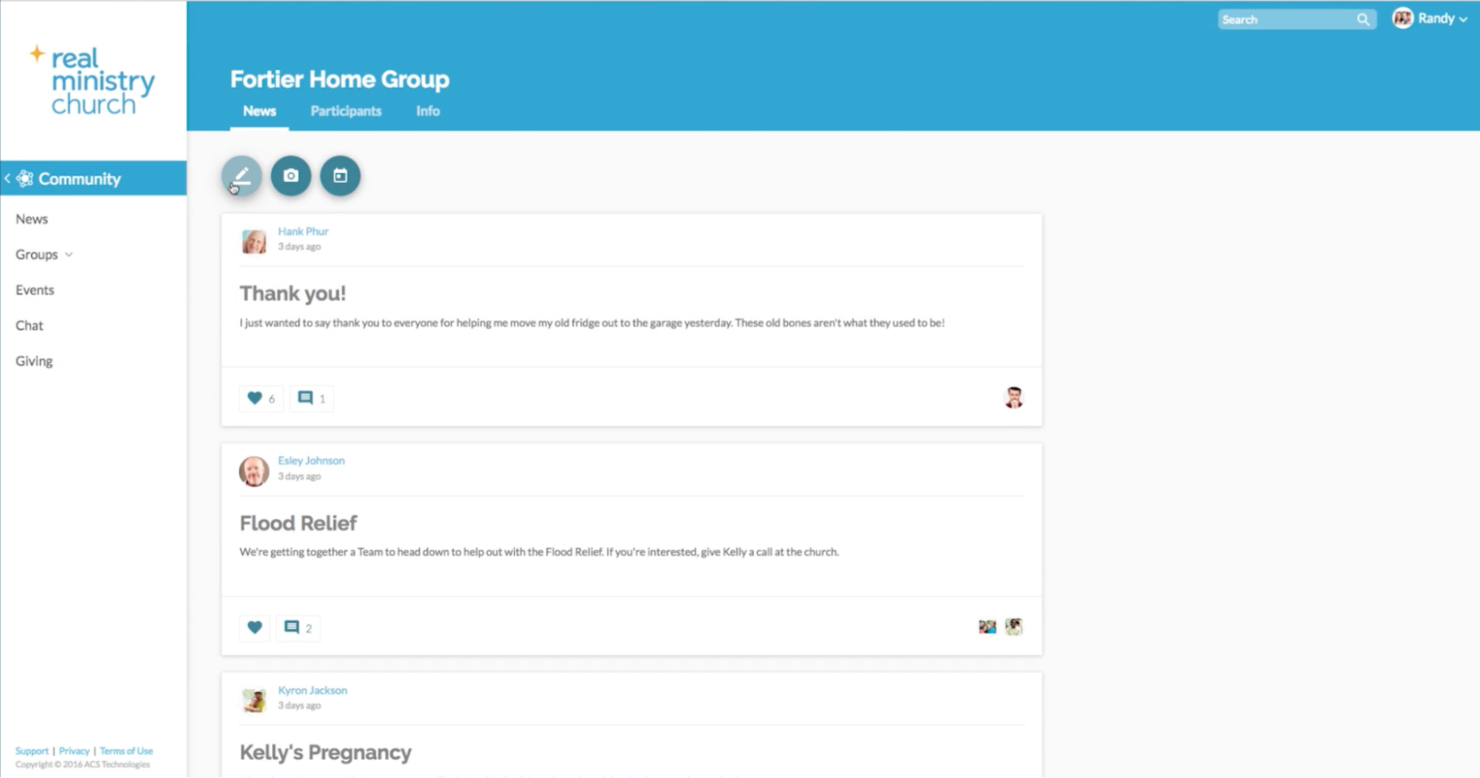Expand the Randy account dropdown

click(1460, 18)
